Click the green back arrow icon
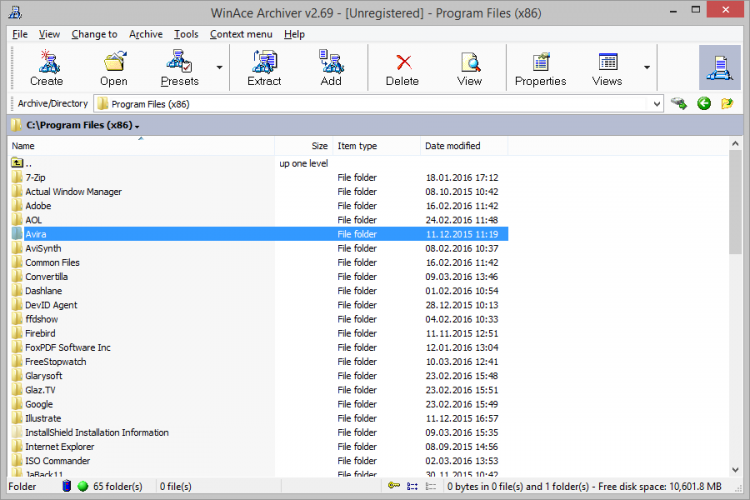The width and height of the screenshot is (750, 500). (x=704, y=103)
